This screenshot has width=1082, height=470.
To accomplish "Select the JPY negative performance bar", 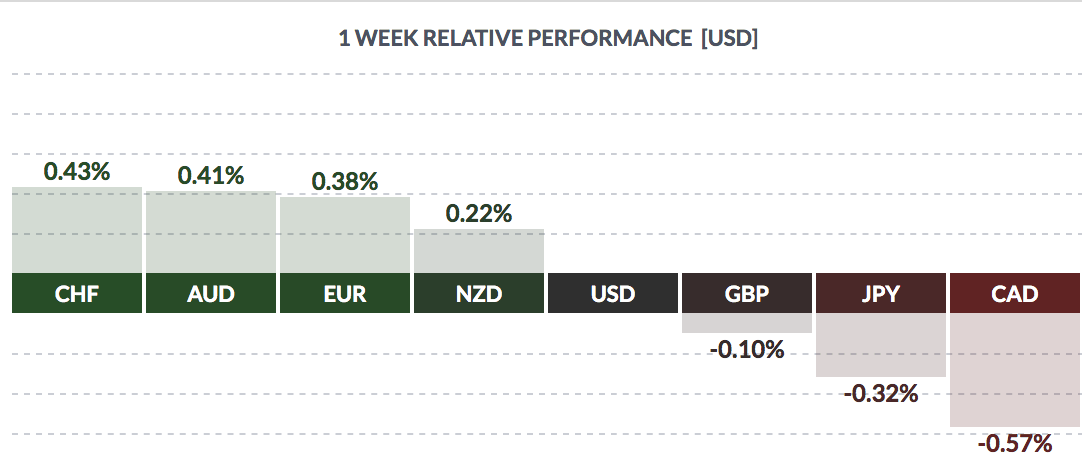I will [x=881, y=345].
